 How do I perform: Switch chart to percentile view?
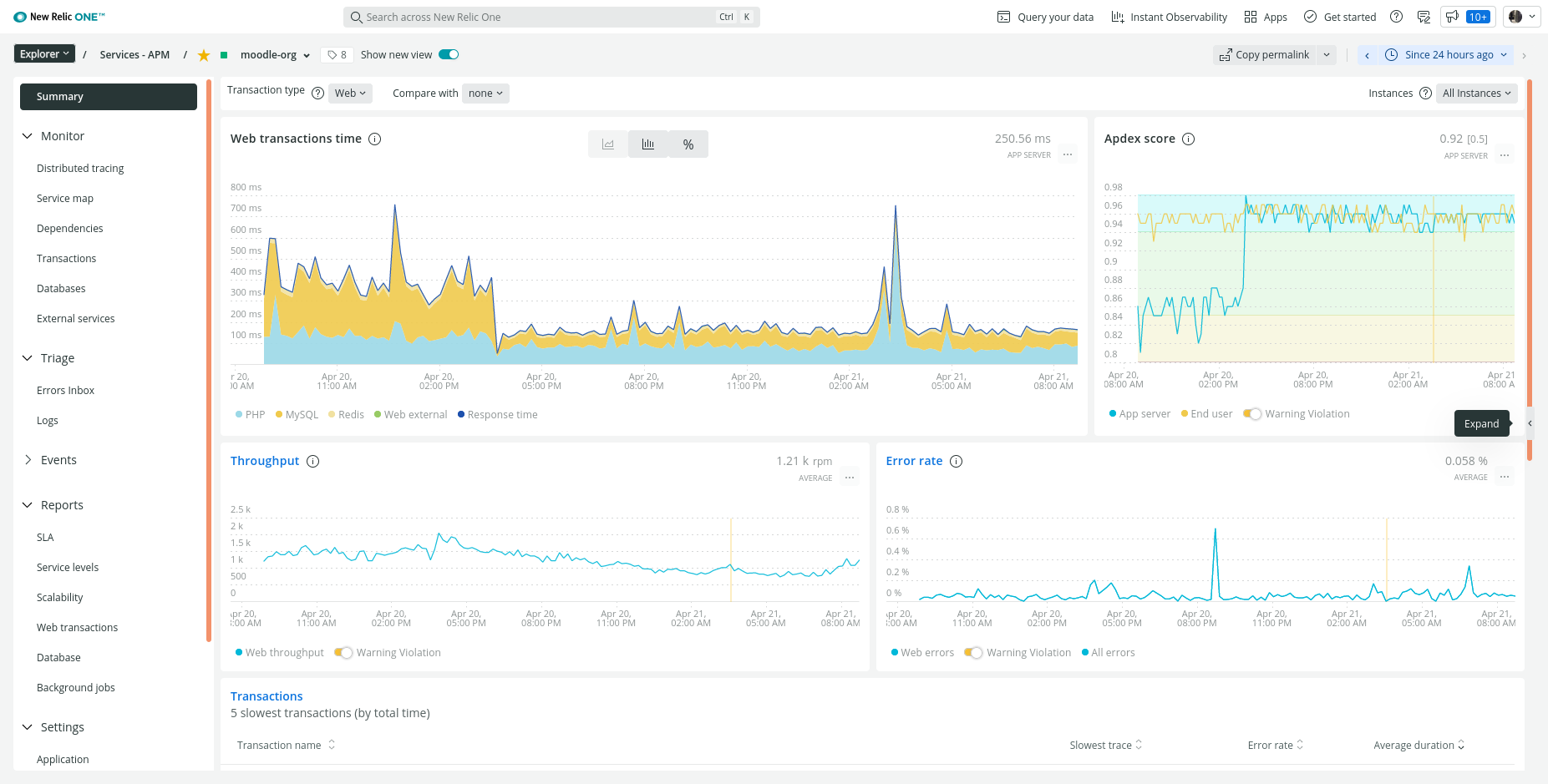pos(688,144)
